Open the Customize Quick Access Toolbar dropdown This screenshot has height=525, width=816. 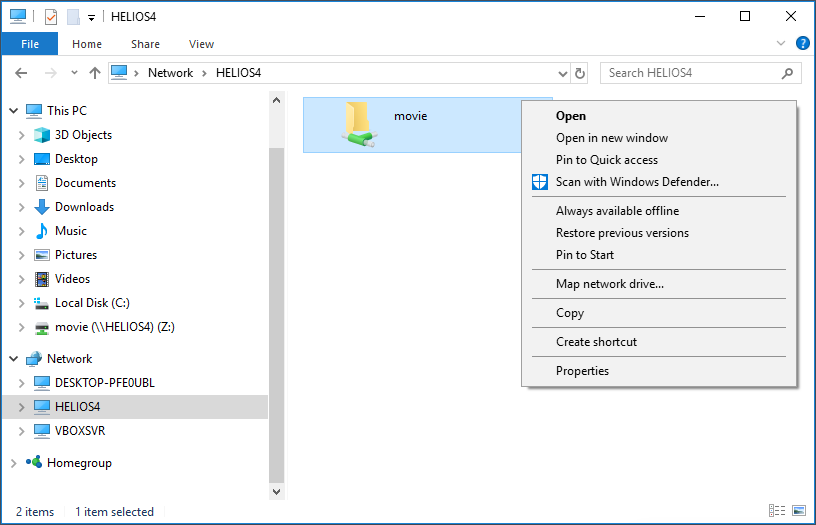click(91, 18)
